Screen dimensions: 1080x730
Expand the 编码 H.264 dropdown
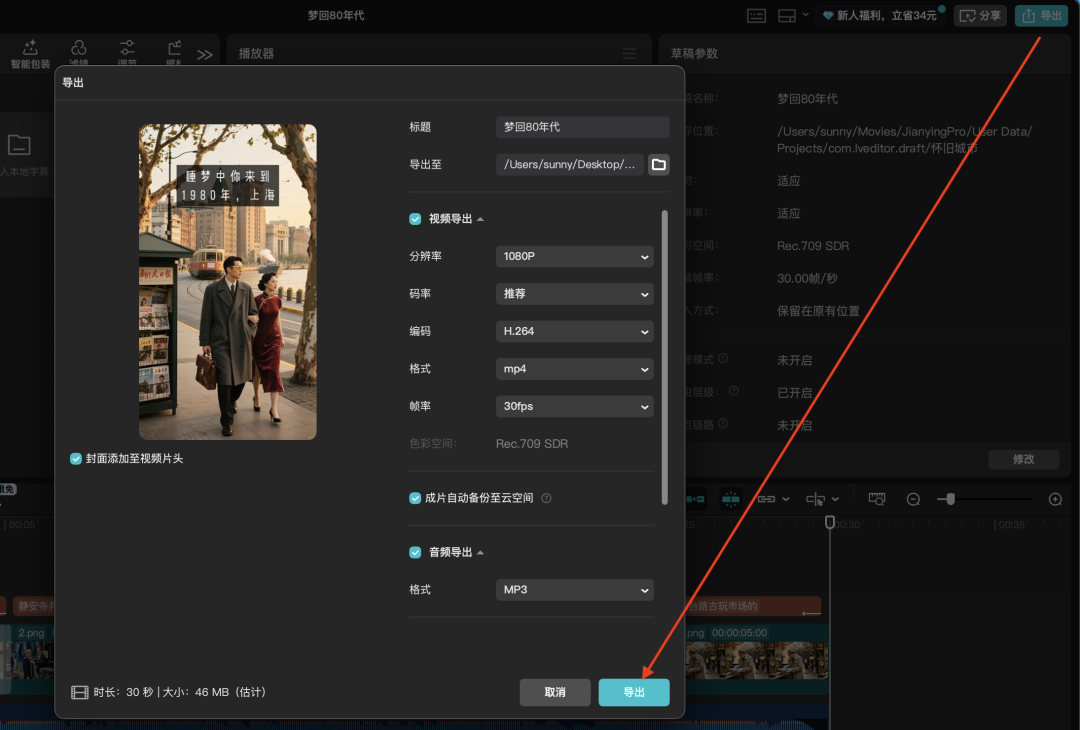pyautogui.click(x=574, y=331)
